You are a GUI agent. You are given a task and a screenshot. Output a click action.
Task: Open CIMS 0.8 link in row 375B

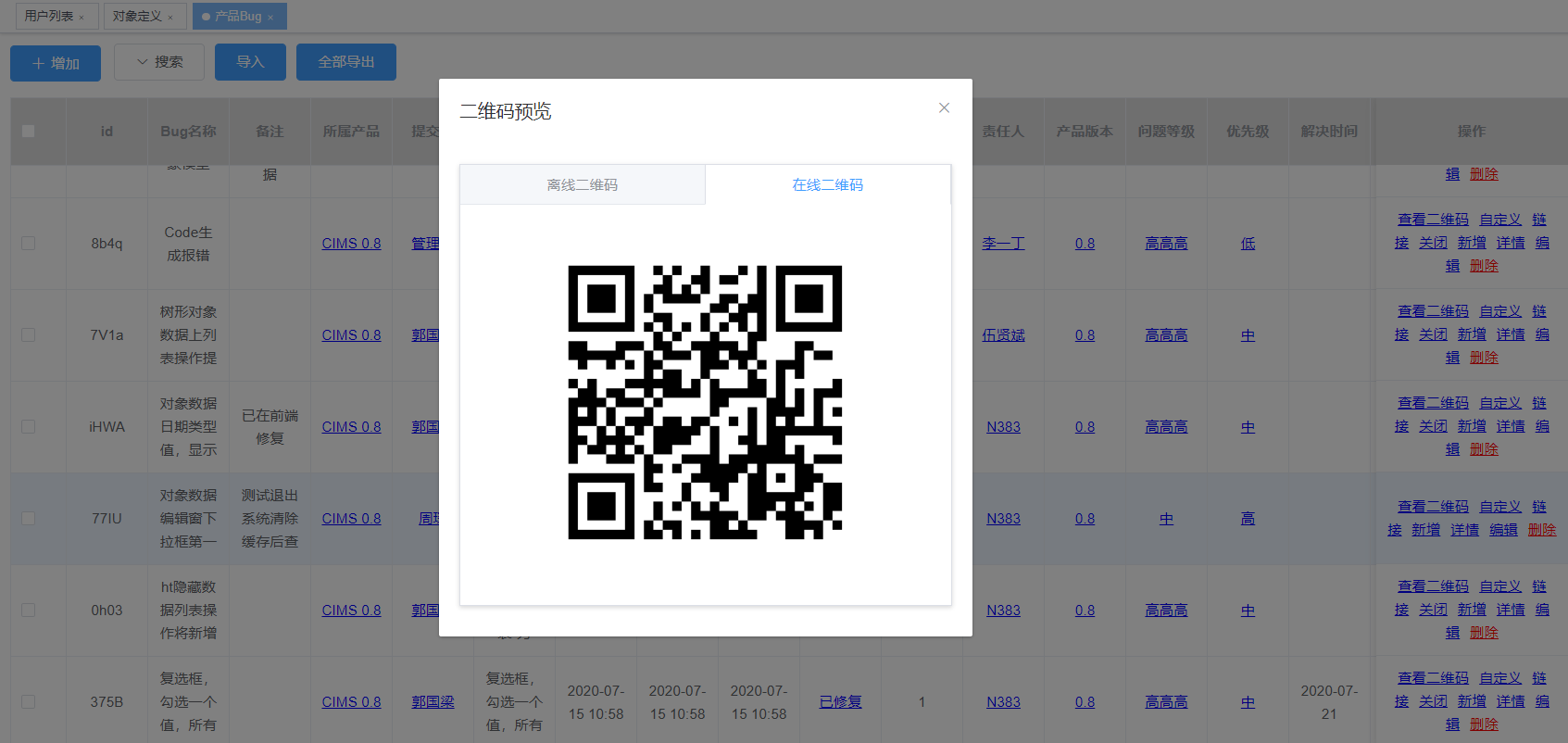pos(351,701)
